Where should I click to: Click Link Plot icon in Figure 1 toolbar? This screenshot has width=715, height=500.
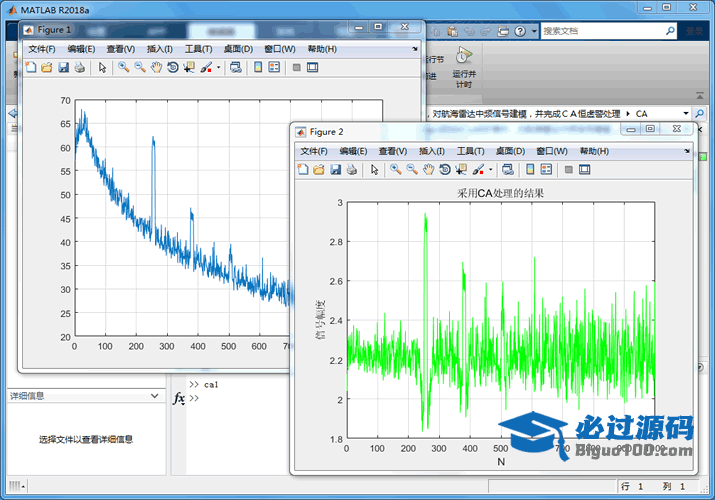click(235, 68)
